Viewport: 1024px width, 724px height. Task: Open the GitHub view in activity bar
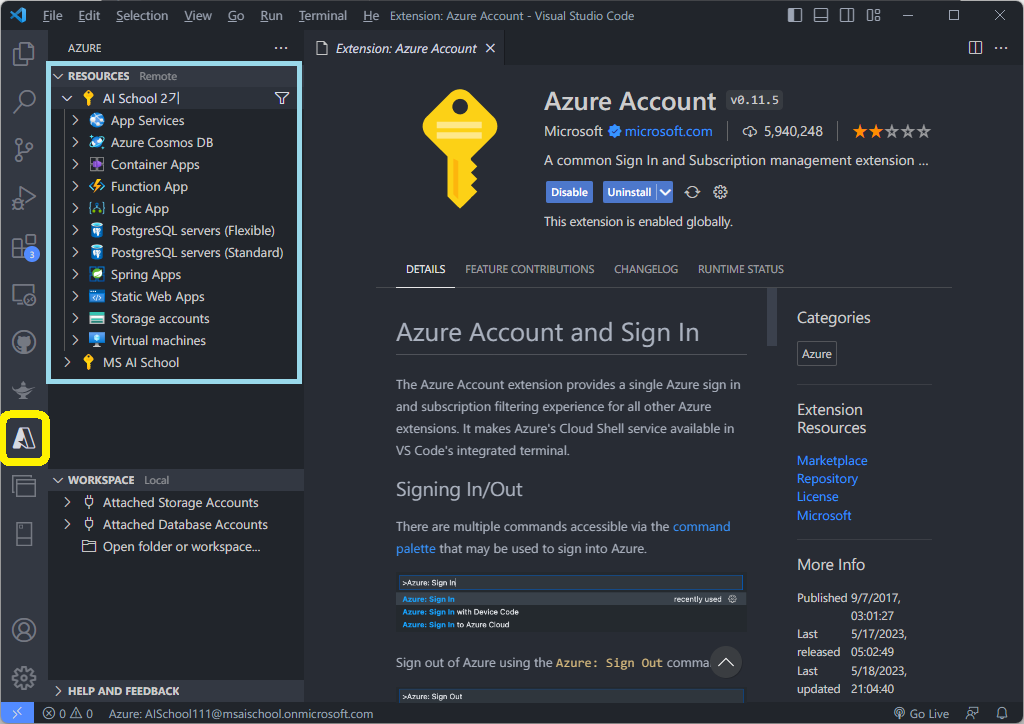coord(24,342)
